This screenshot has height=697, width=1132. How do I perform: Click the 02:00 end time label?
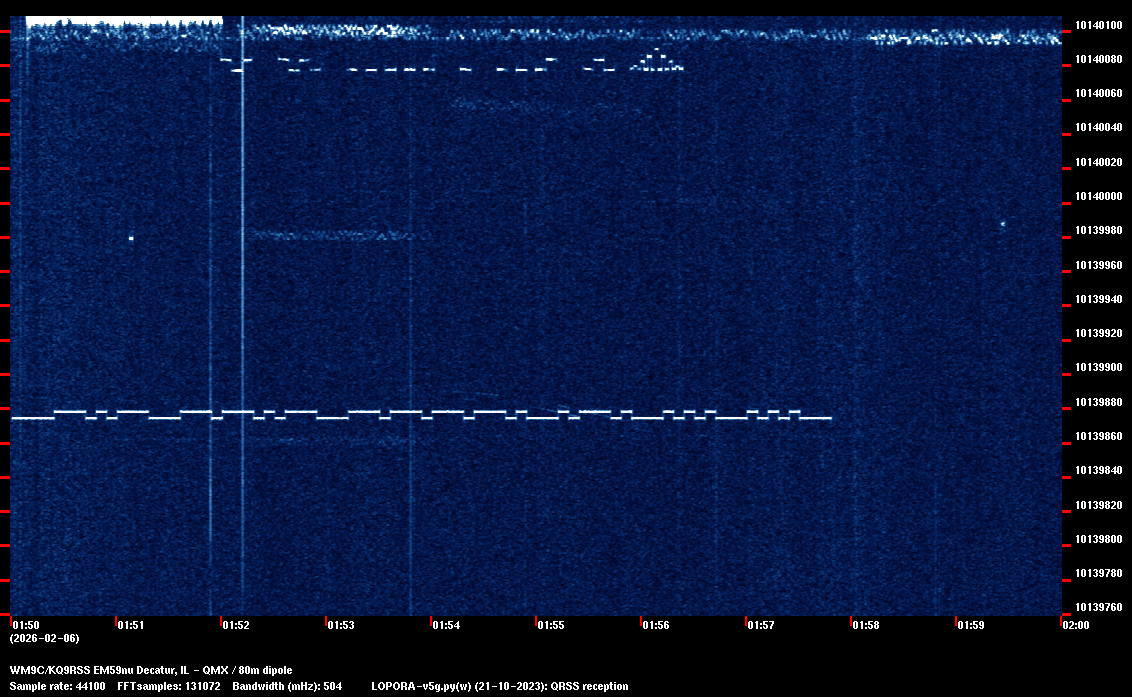tap(1075, 626)
